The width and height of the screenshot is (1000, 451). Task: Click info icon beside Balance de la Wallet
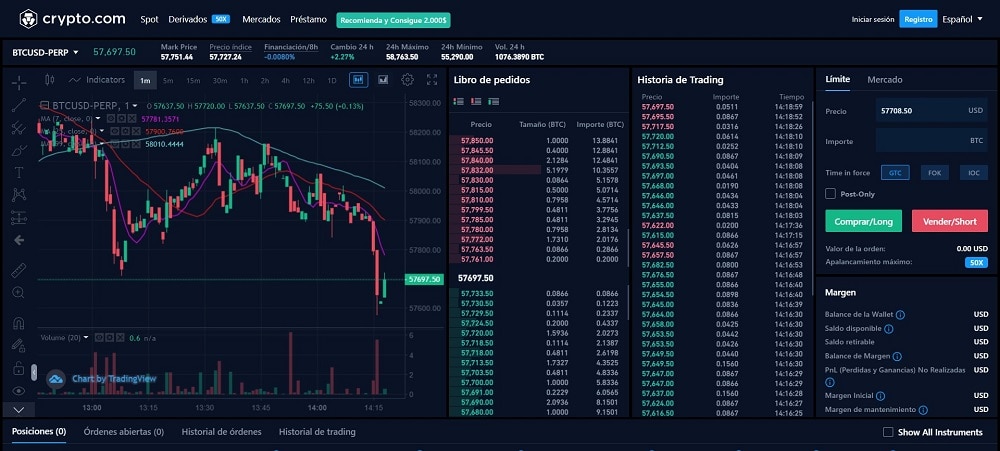900,315
